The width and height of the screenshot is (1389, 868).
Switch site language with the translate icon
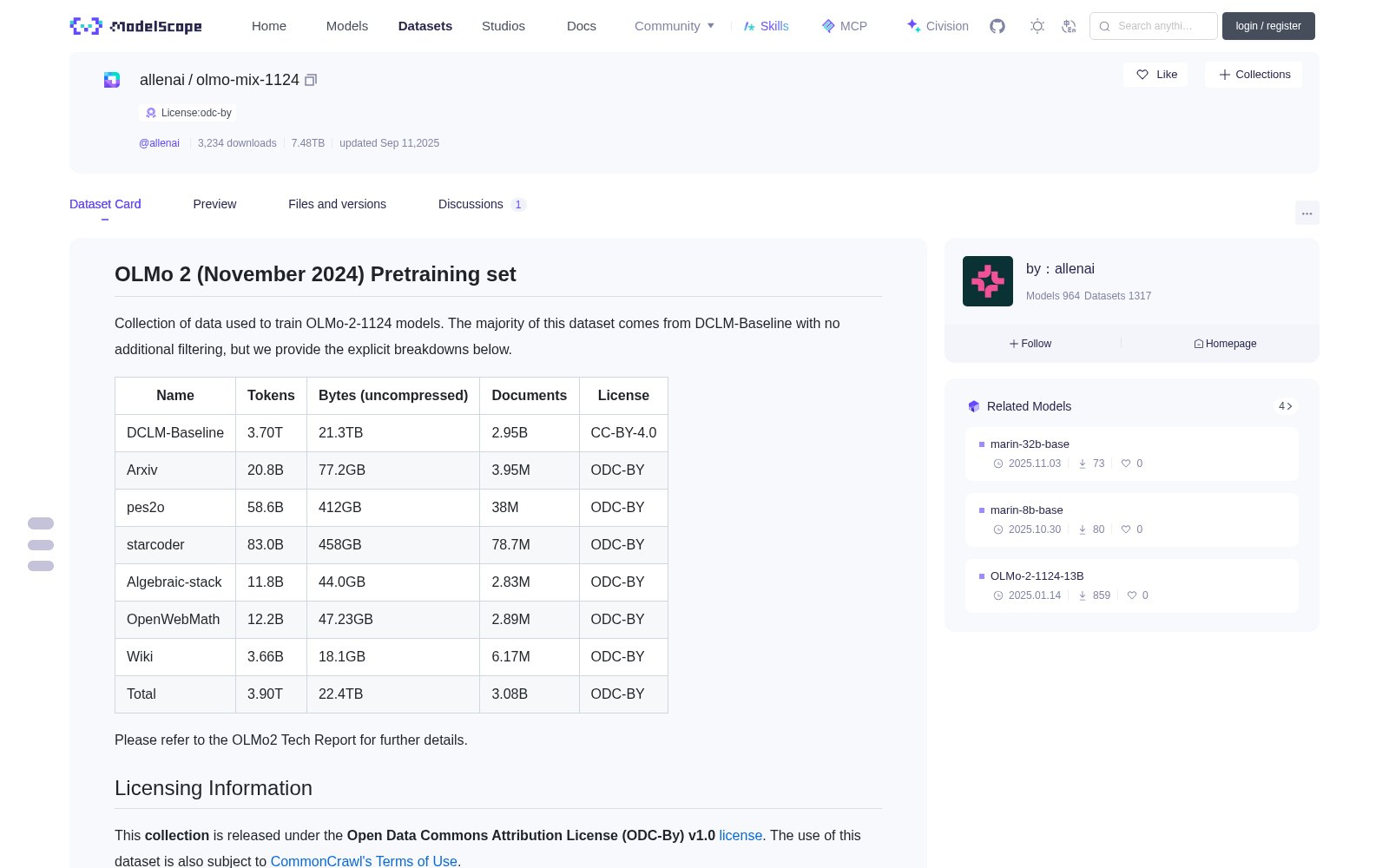[x=1069, y=26]
